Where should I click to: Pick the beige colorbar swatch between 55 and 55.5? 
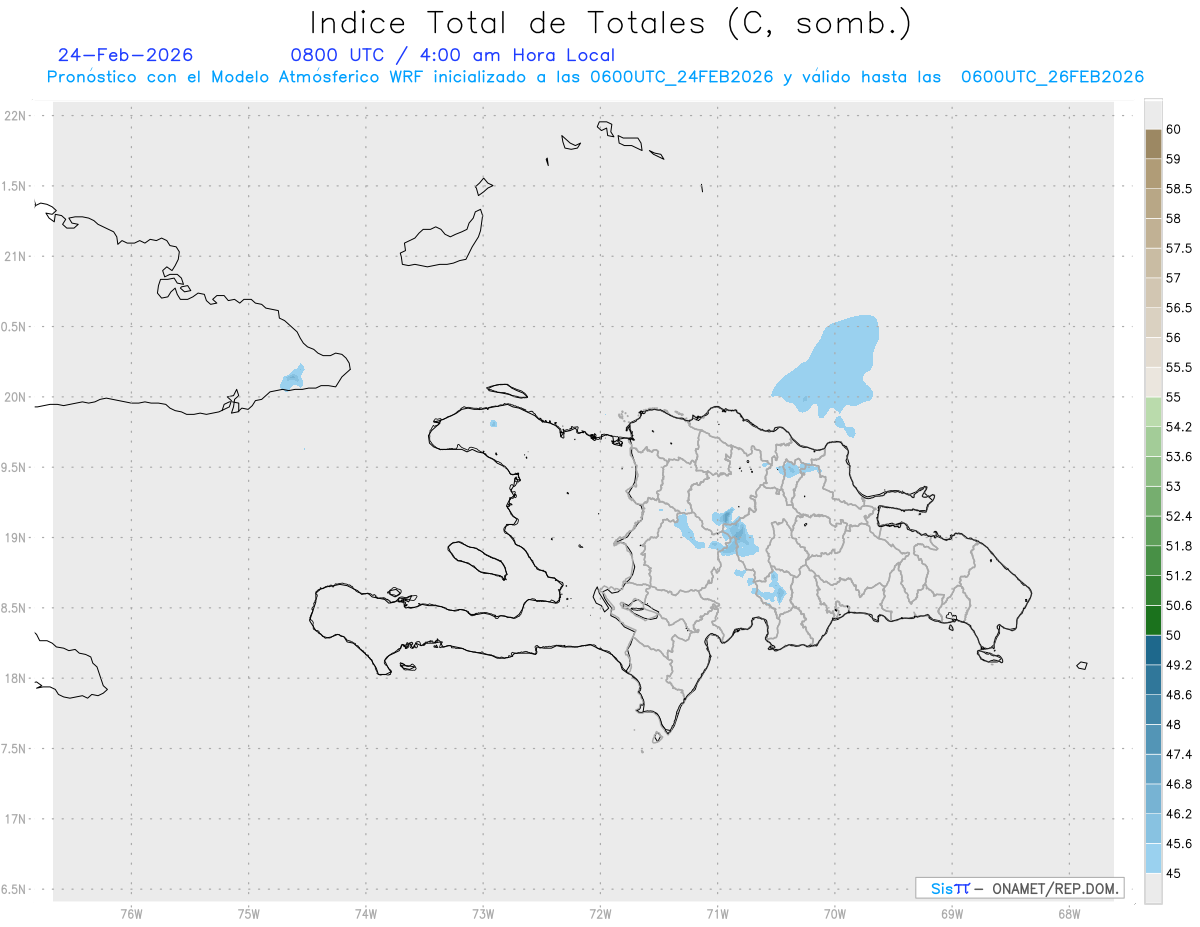(1153, 382)
